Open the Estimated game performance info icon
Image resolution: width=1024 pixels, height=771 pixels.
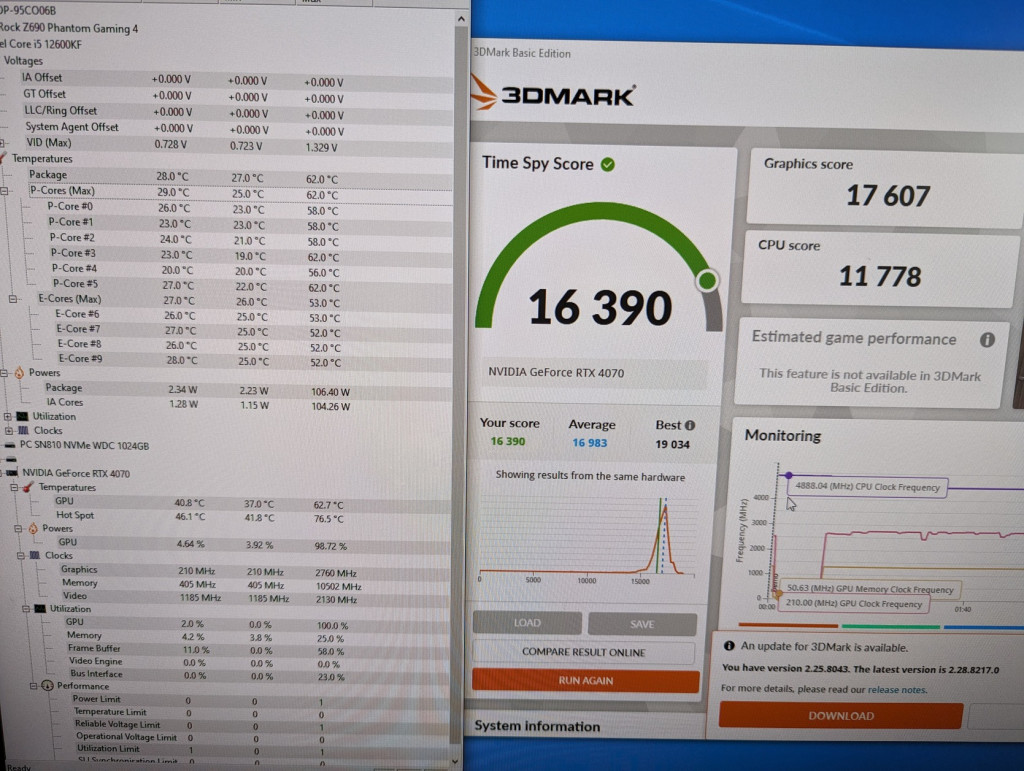coord(987,339)
